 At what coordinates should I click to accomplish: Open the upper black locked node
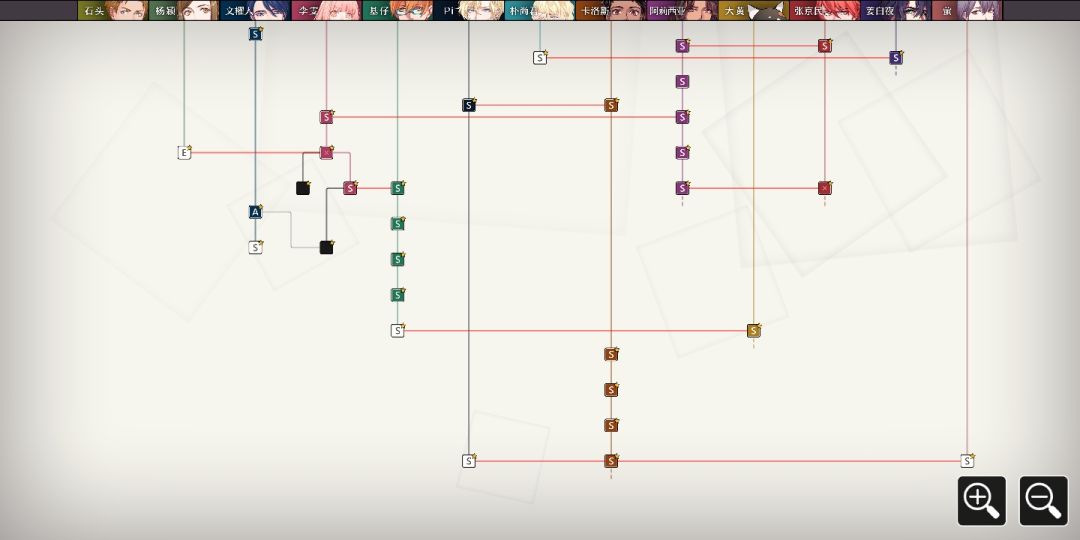pos(303,188)
